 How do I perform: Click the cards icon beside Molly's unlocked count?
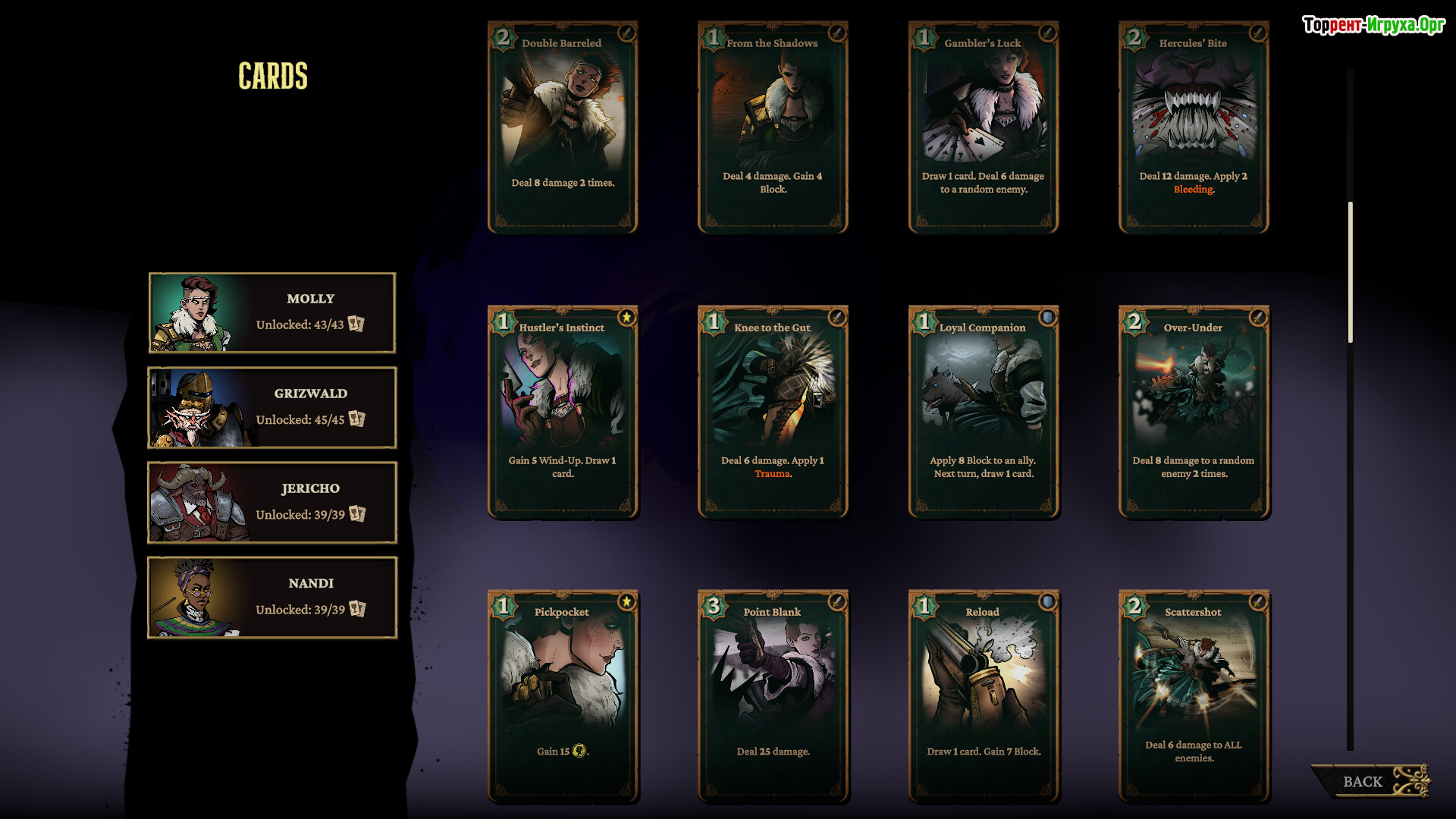356,325
